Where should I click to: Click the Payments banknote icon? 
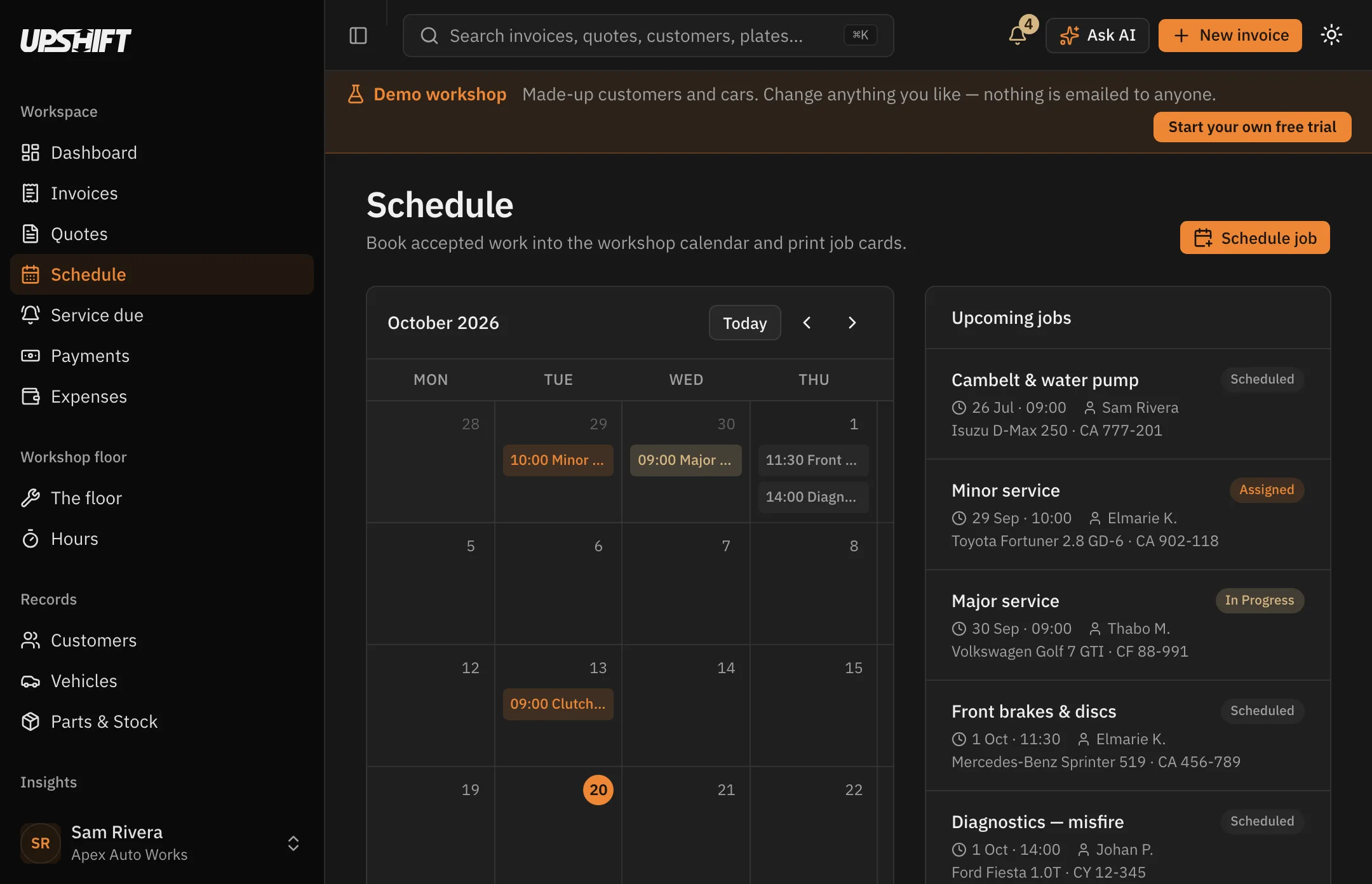tap(30, 356)
